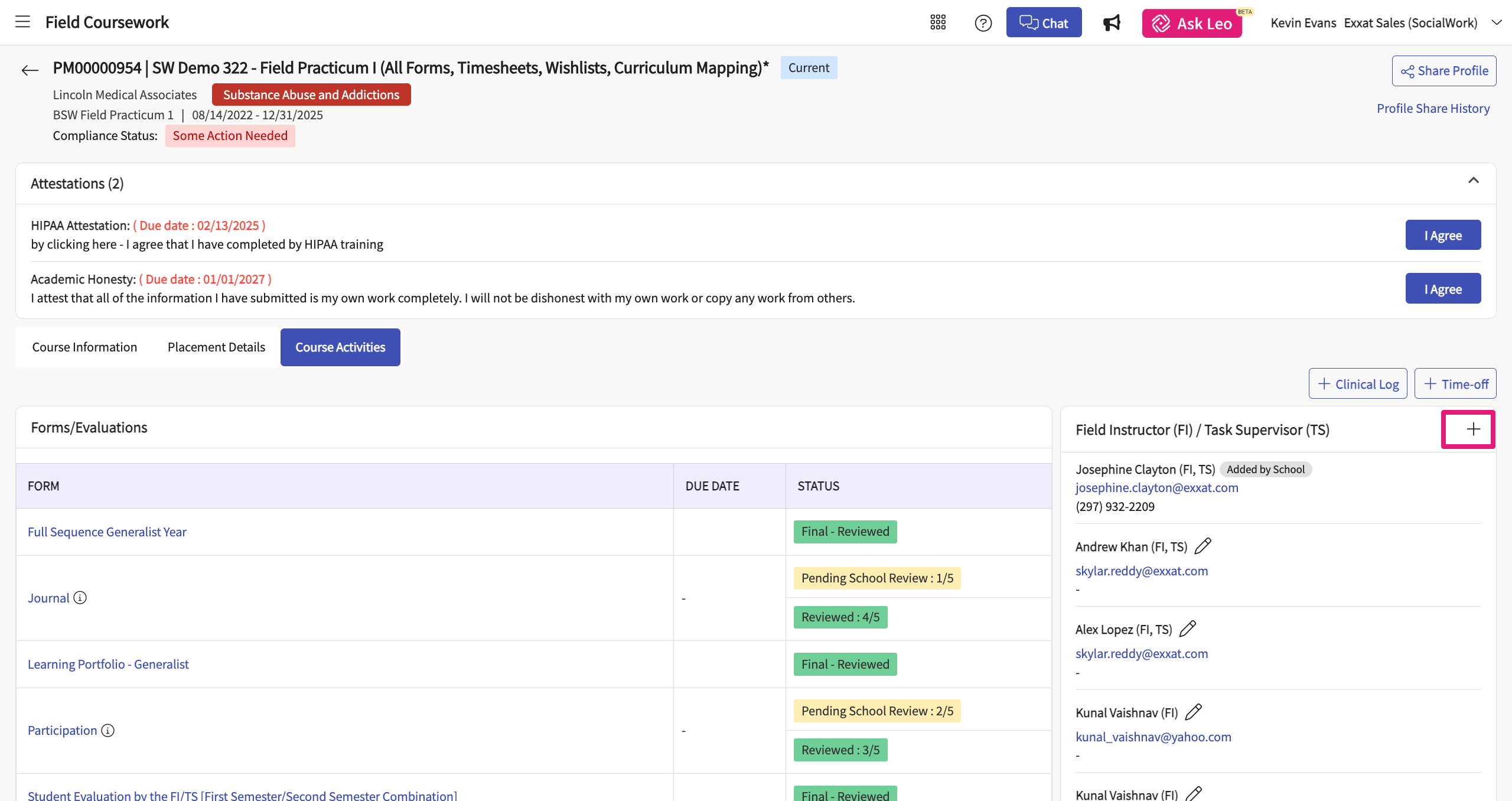Click the help question mark icon
The image size is (1512, 801).
point(983,23)
